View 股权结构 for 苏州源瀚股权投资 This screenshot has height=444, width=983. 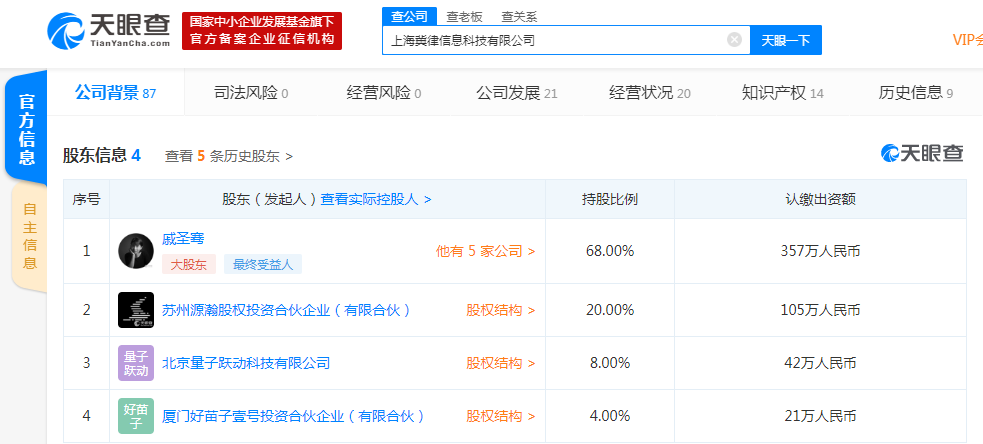tap(500, 310)
